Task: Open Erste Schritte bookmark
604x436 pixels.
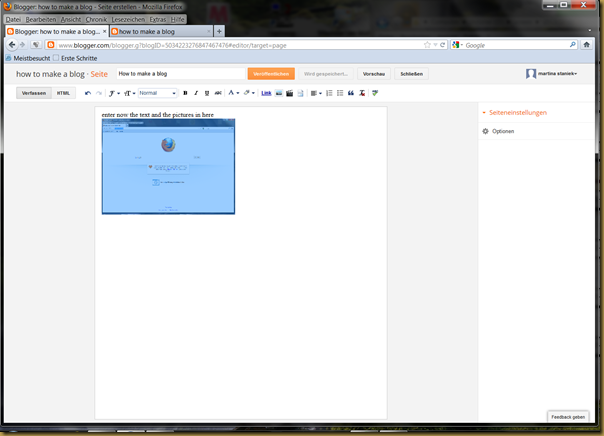Action: pyautogui.click(x=75, y=58)
